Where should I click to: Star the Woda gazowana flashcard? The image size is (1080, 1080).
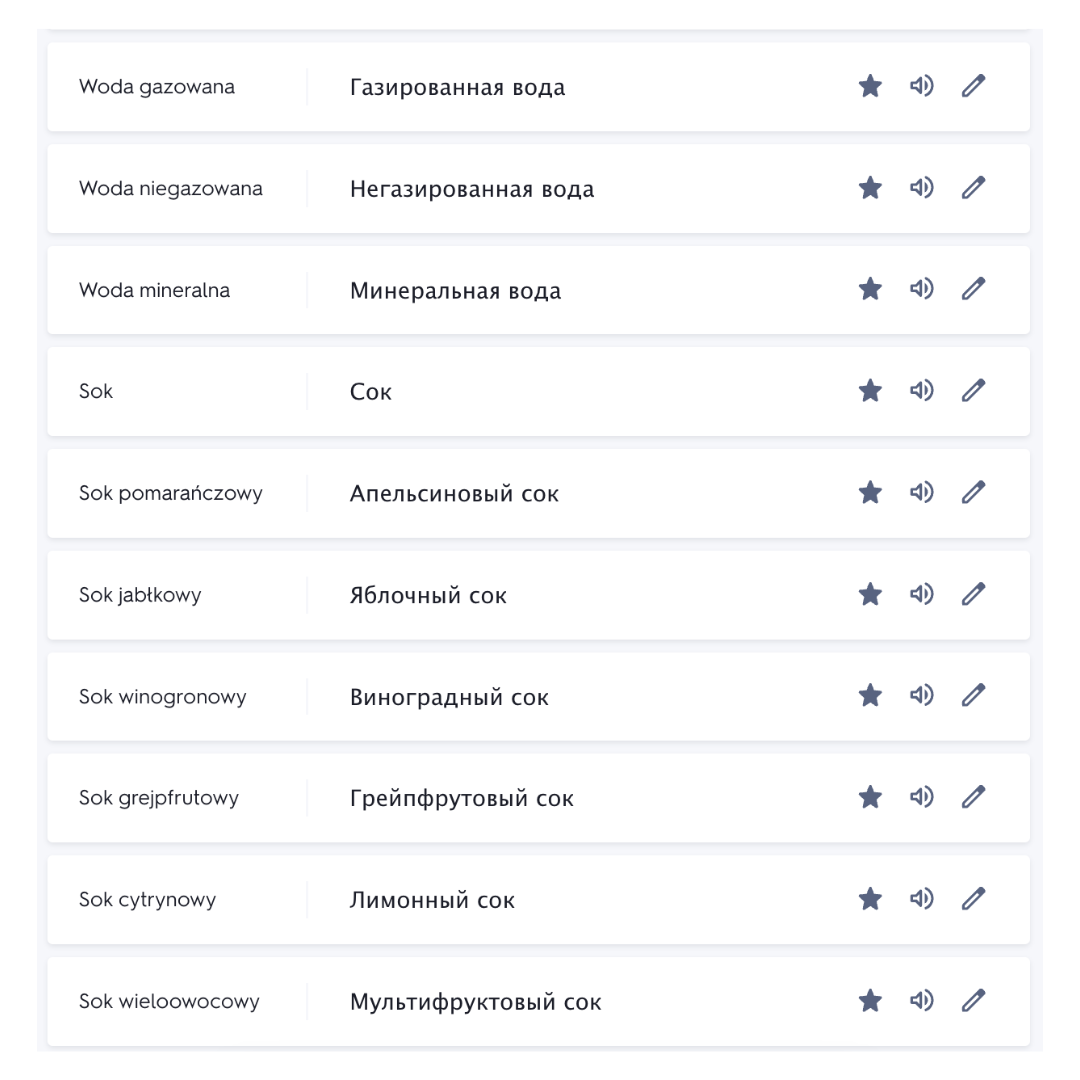coord(870,86)
